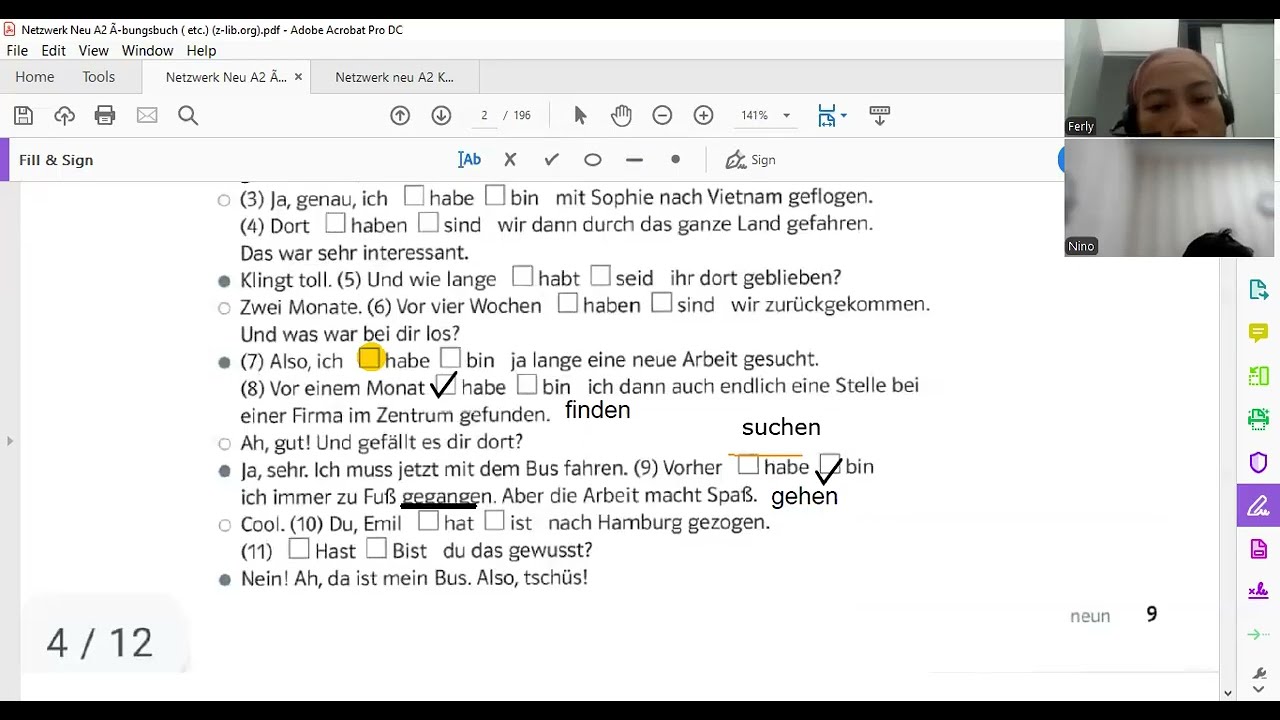Open the View menu
The width and height of the screenshot is (1280, 720).
[93, 50]
